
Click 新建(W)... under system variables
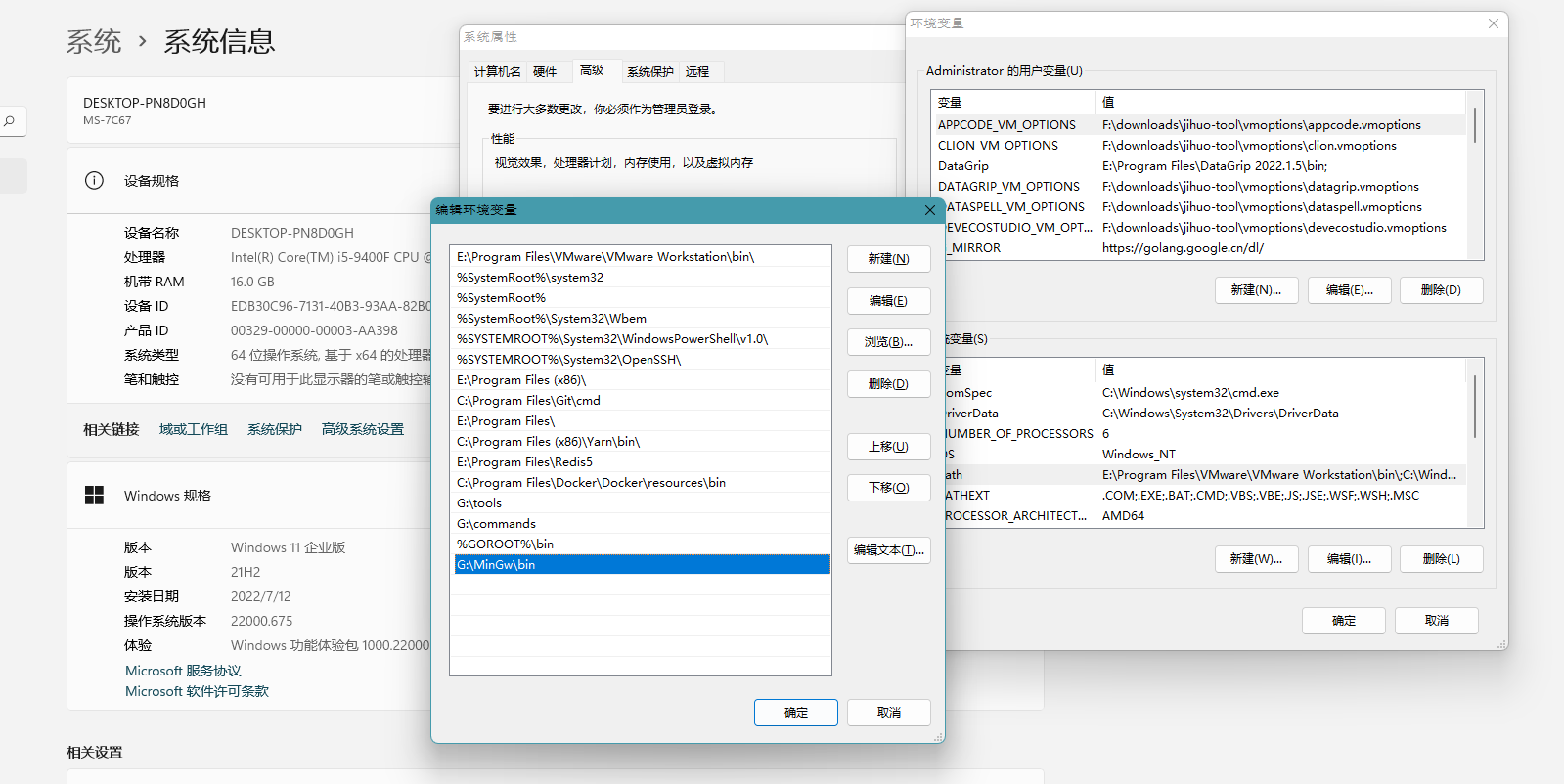click(x=1257, y=559)
